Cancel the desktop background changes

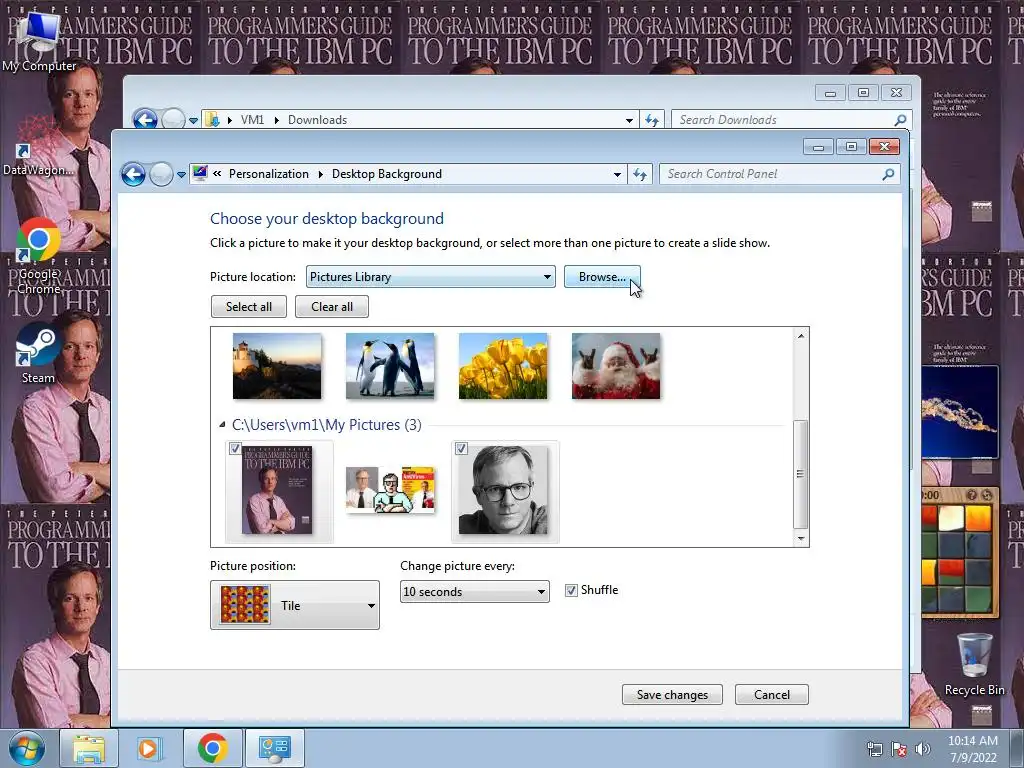tap(772, 695)
